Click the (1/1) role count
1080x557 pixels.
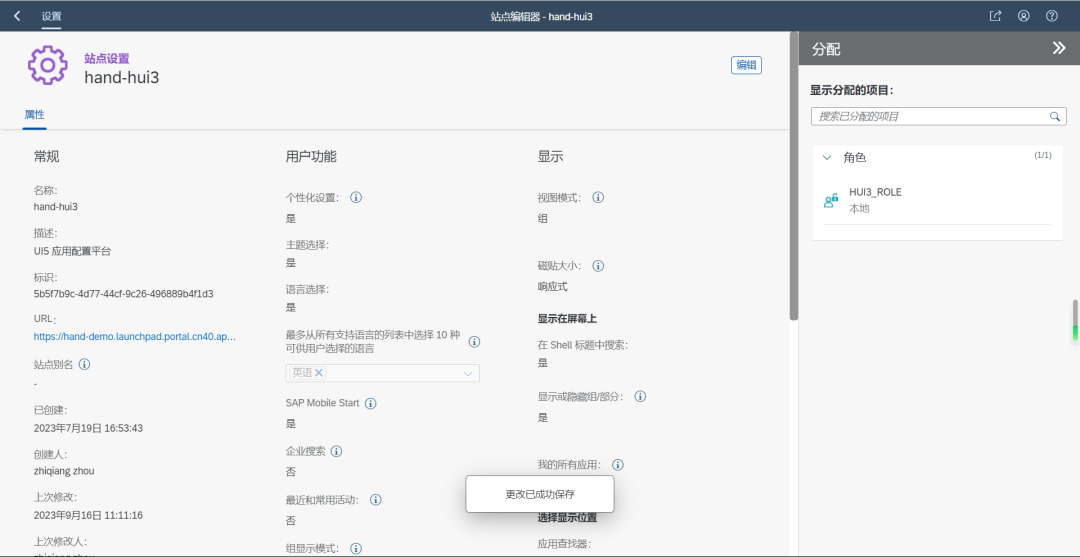[1043, 156]
